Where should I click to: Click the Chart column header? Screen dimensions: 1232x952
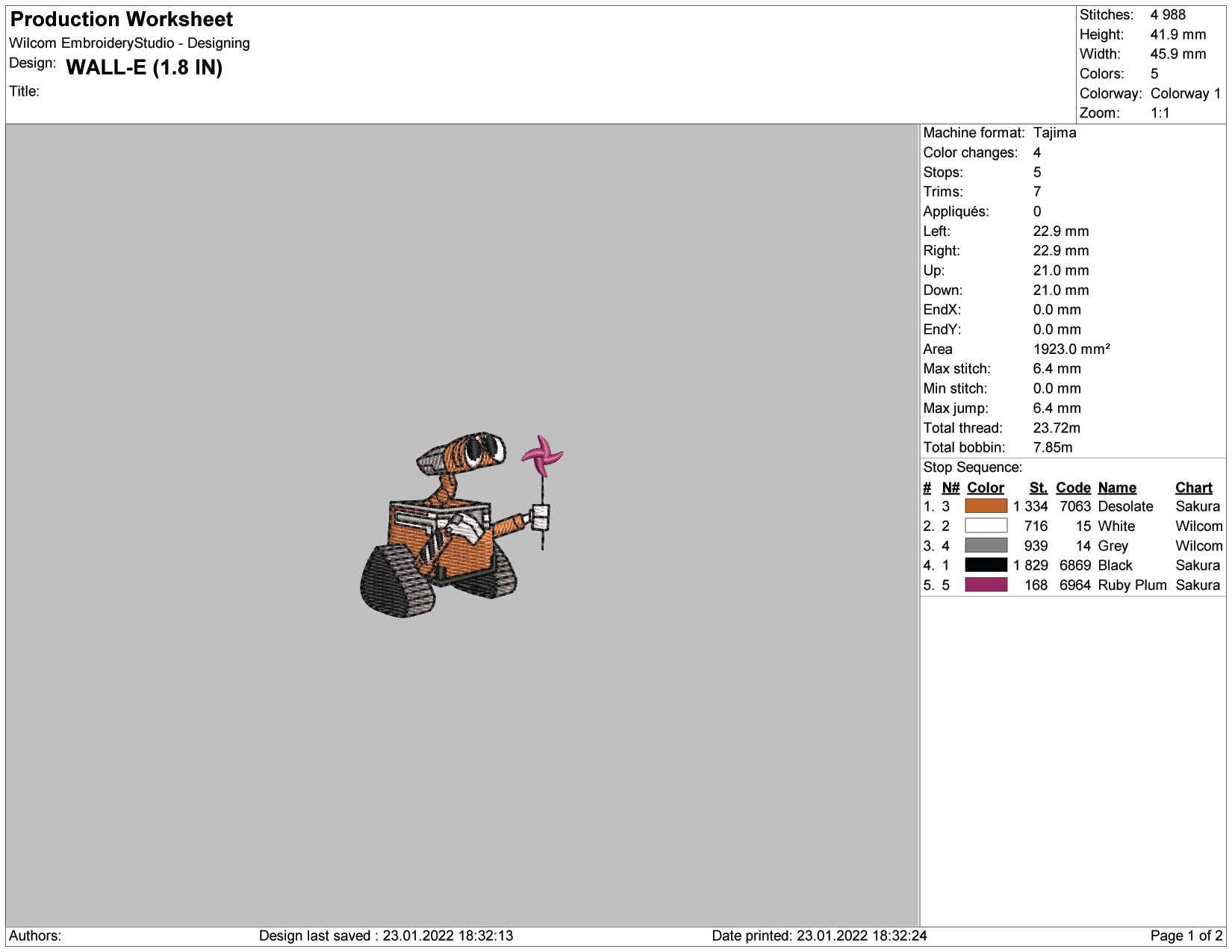click(x=1193, y=488)
